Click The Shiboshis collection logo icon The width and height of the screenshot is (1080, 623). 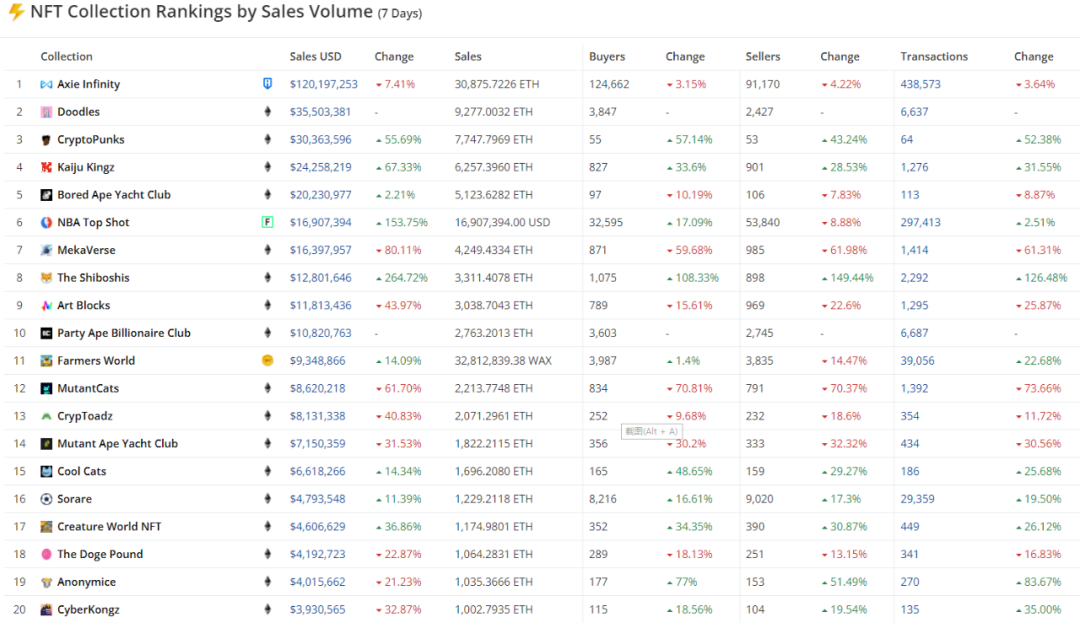[46, 277]
